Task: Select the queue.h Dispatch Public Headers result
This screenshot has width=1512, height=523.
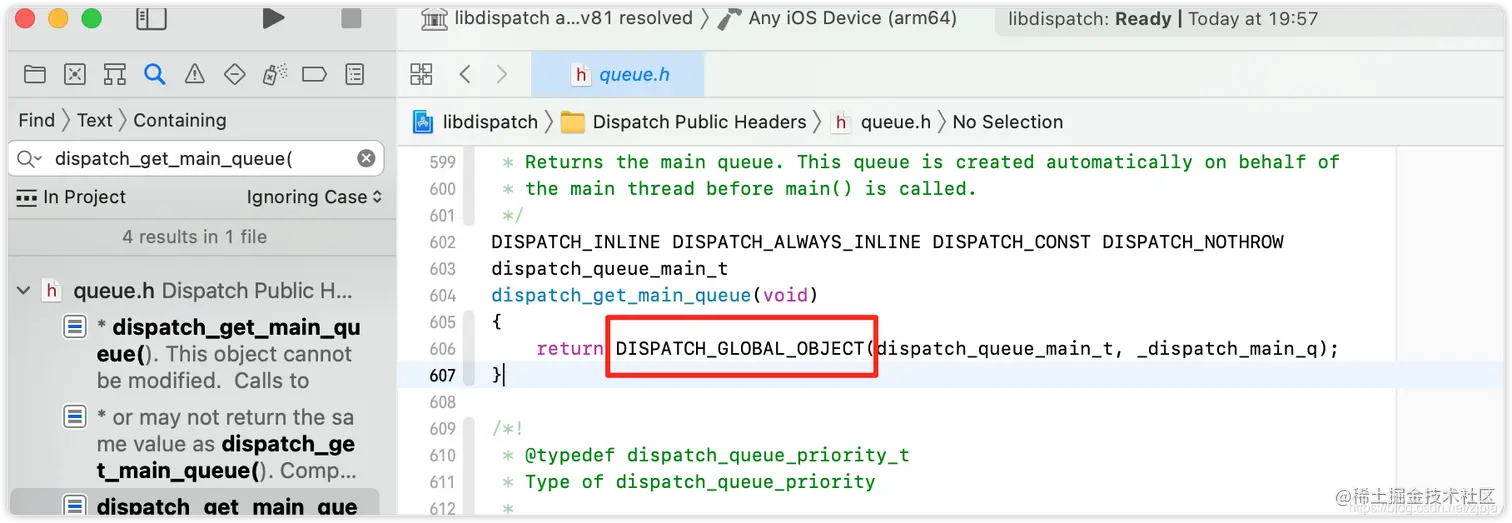Action: coord(199,291)
